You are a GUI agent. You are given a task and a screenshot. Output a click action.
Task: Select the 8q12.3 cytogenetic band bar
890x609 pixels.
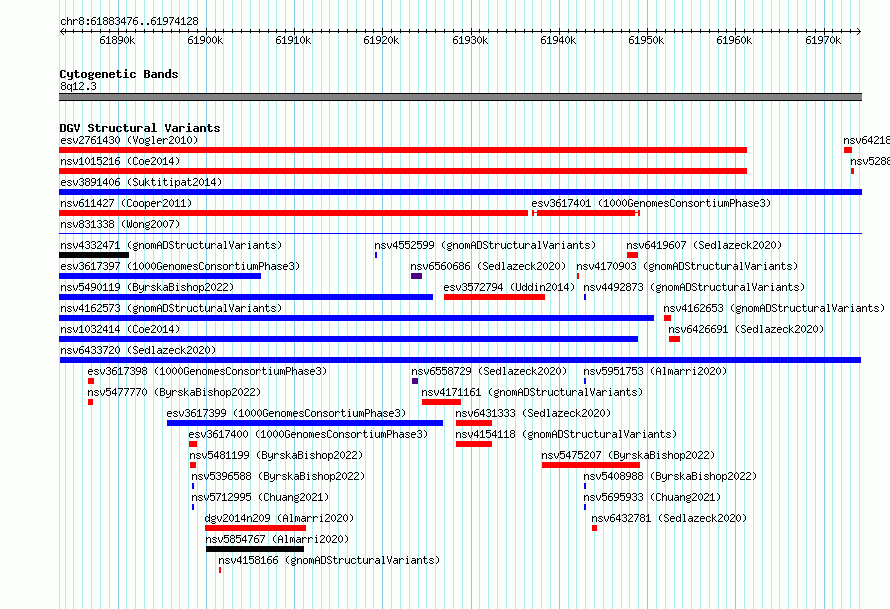click(460, 97)
